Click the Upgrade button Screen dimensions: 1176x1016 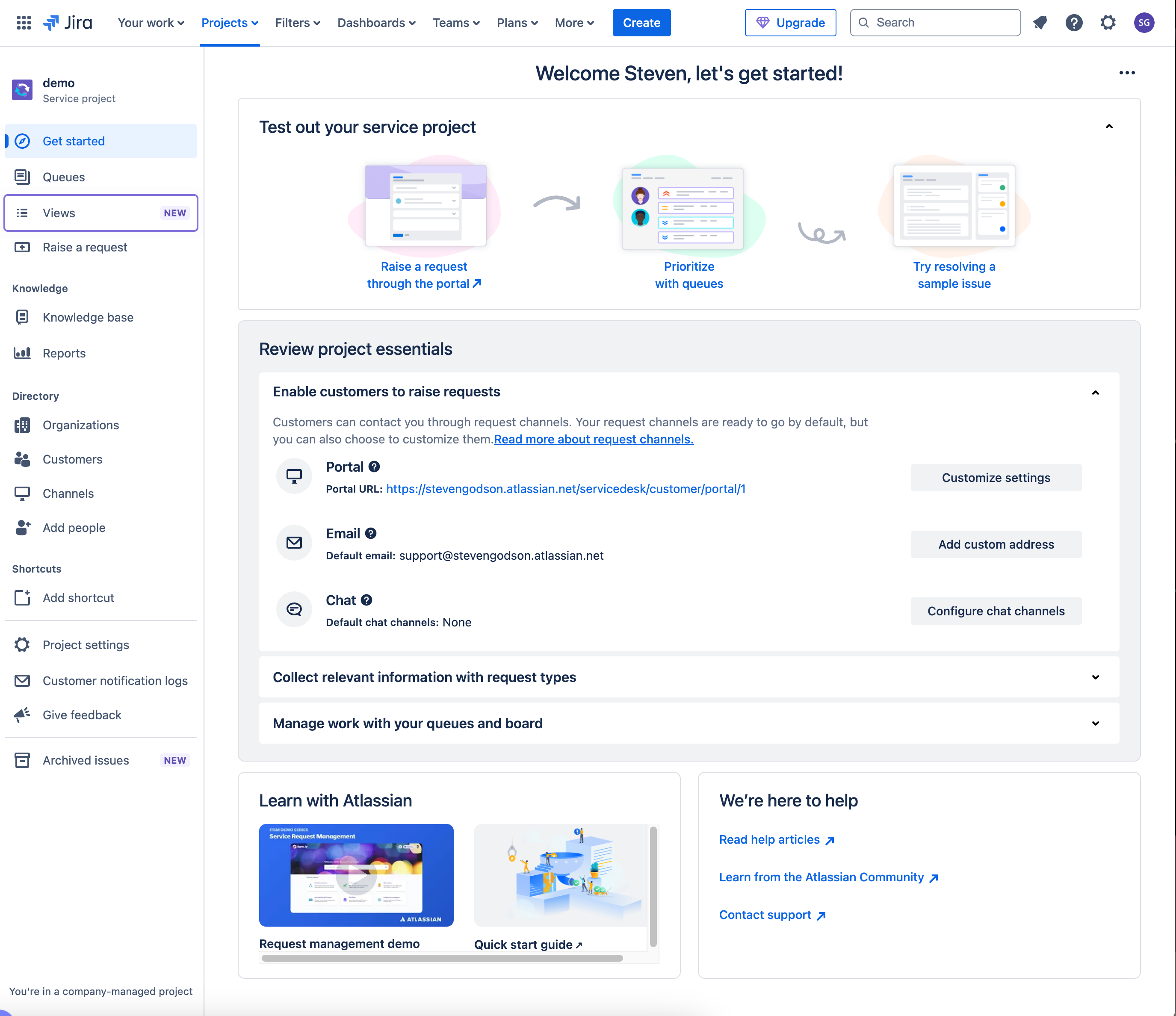(x=790, y=23)
